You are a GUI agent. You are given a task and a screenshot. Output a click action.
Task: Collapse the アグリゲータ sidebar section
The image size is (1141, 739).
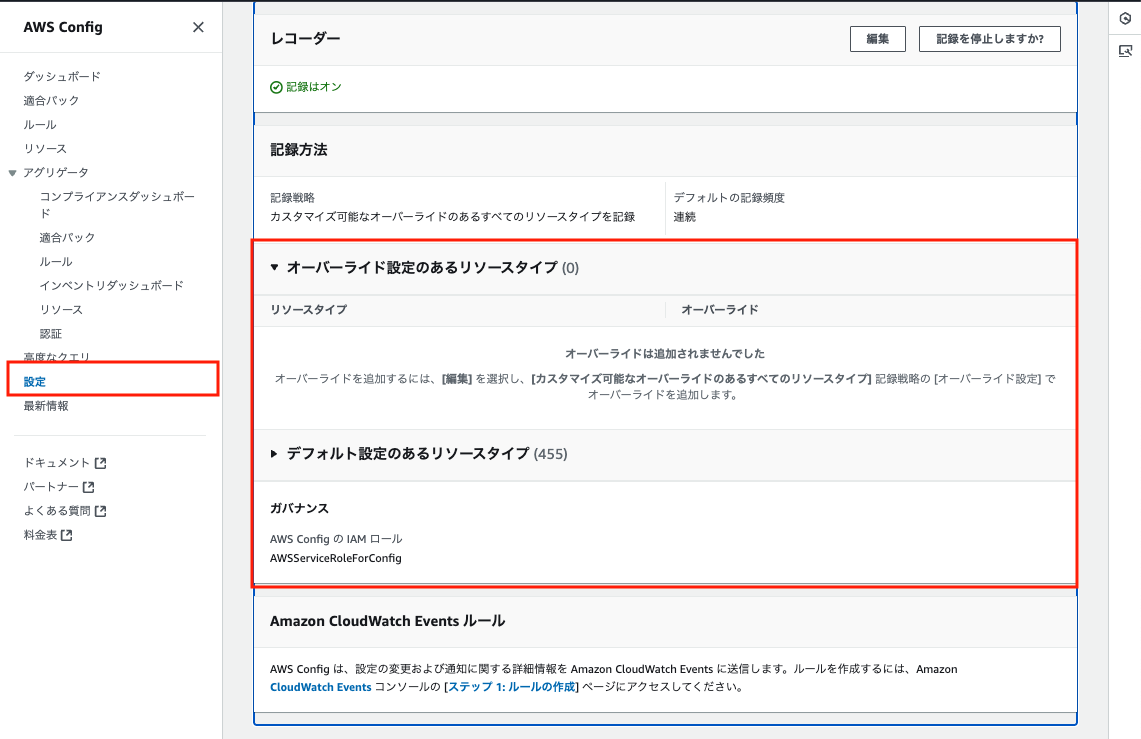coord(13,173)
